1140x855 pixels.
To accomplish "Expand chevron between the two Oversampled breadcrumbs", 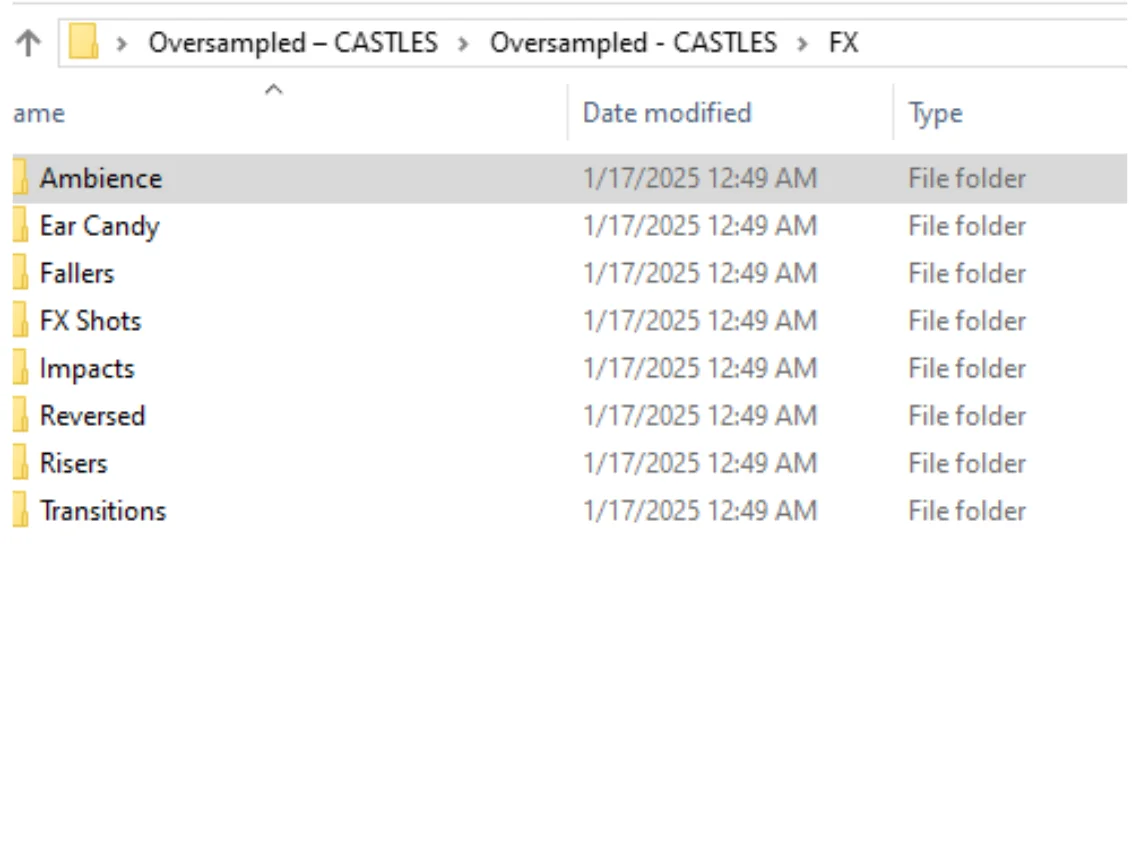I will (x=463, y=44).
